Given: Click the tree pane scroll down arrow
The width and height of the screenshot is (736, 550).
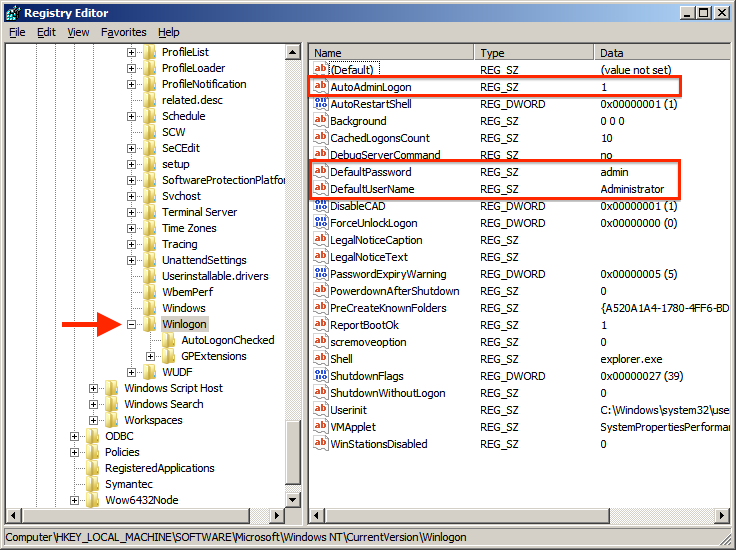Looking at the screenshot, I should click(x=293, y=499).
